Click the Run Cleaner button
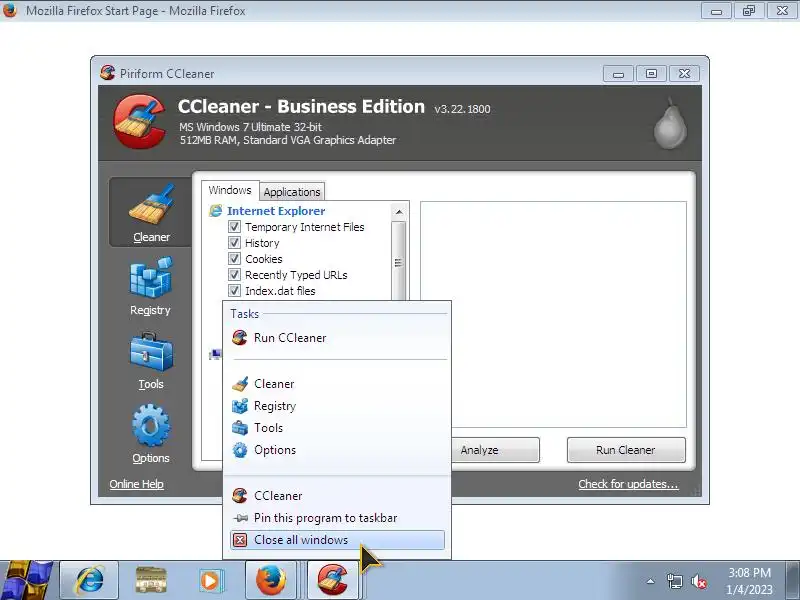The height and width of the screenshot is (600, 800). point(626,450)
